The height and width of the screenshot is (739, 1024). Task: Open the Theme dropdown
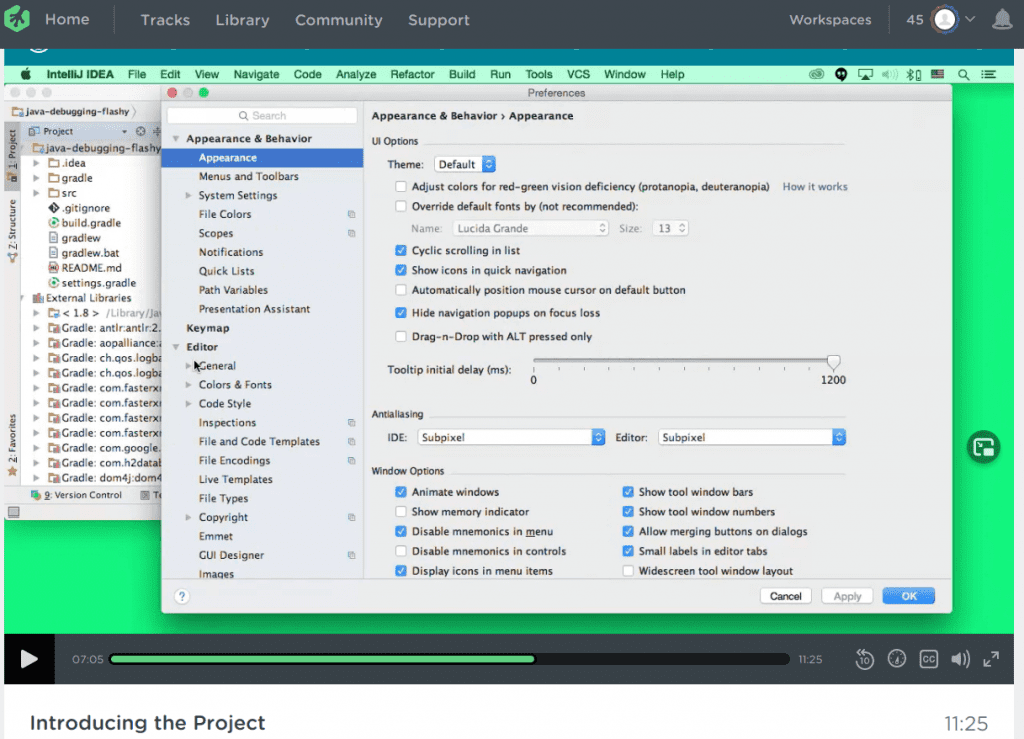pyautogui.click(x=465, y=165)
